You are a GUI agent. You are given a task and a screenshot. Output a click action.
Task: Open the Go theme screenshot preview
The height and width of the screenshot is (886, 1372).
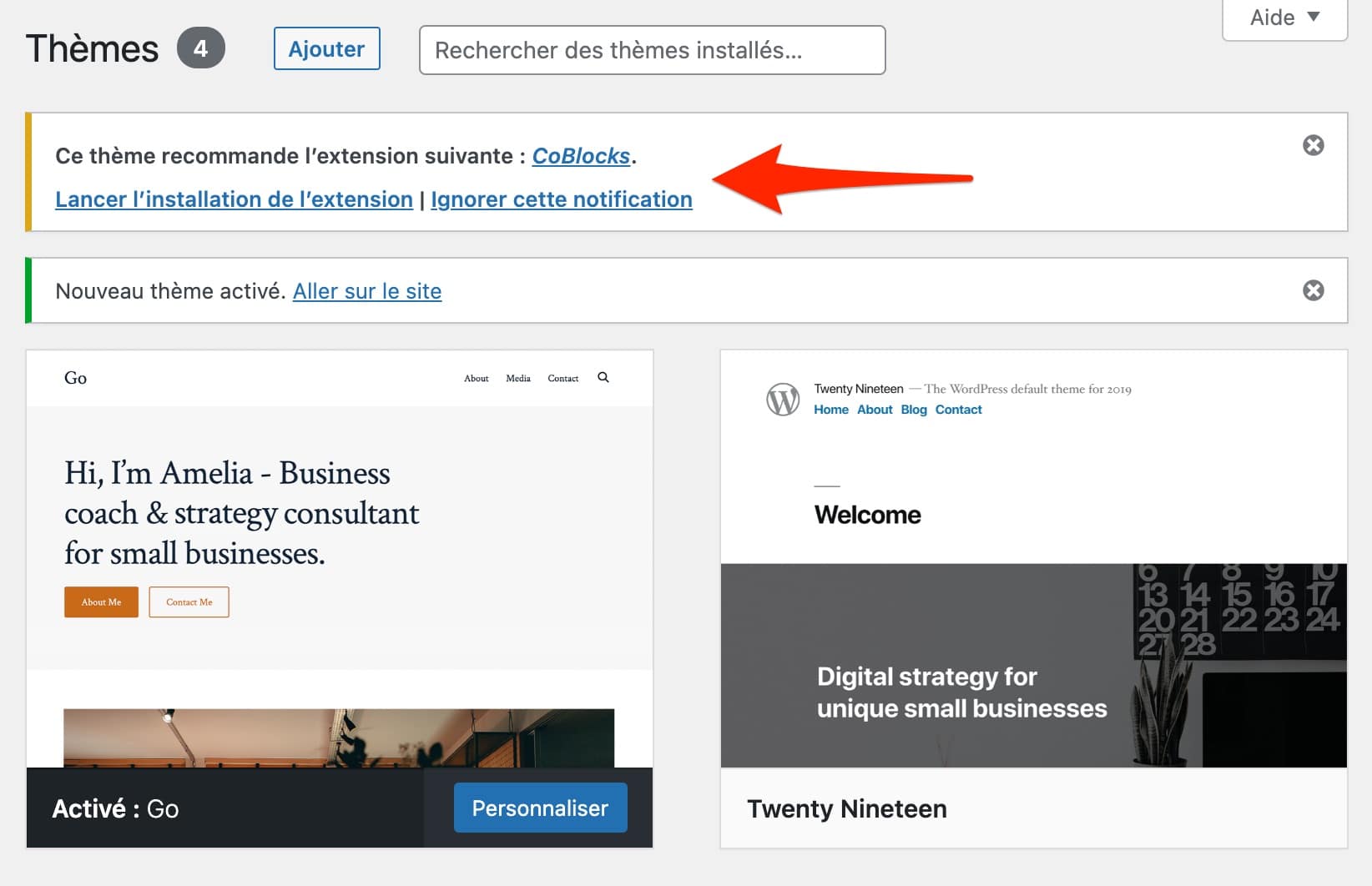point(340,559)
